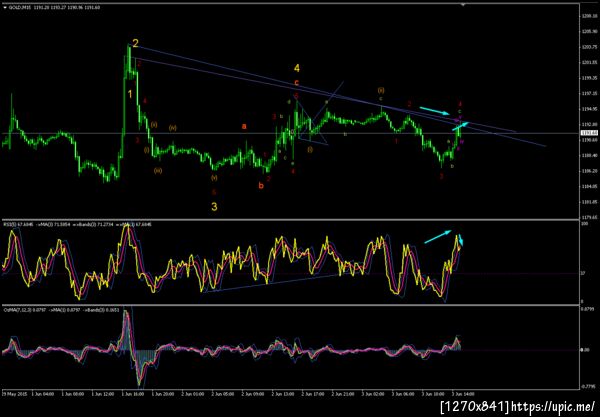
Task: Click the '2 Jun 13:00' time axis label
Action: click(x=283, y=394)
